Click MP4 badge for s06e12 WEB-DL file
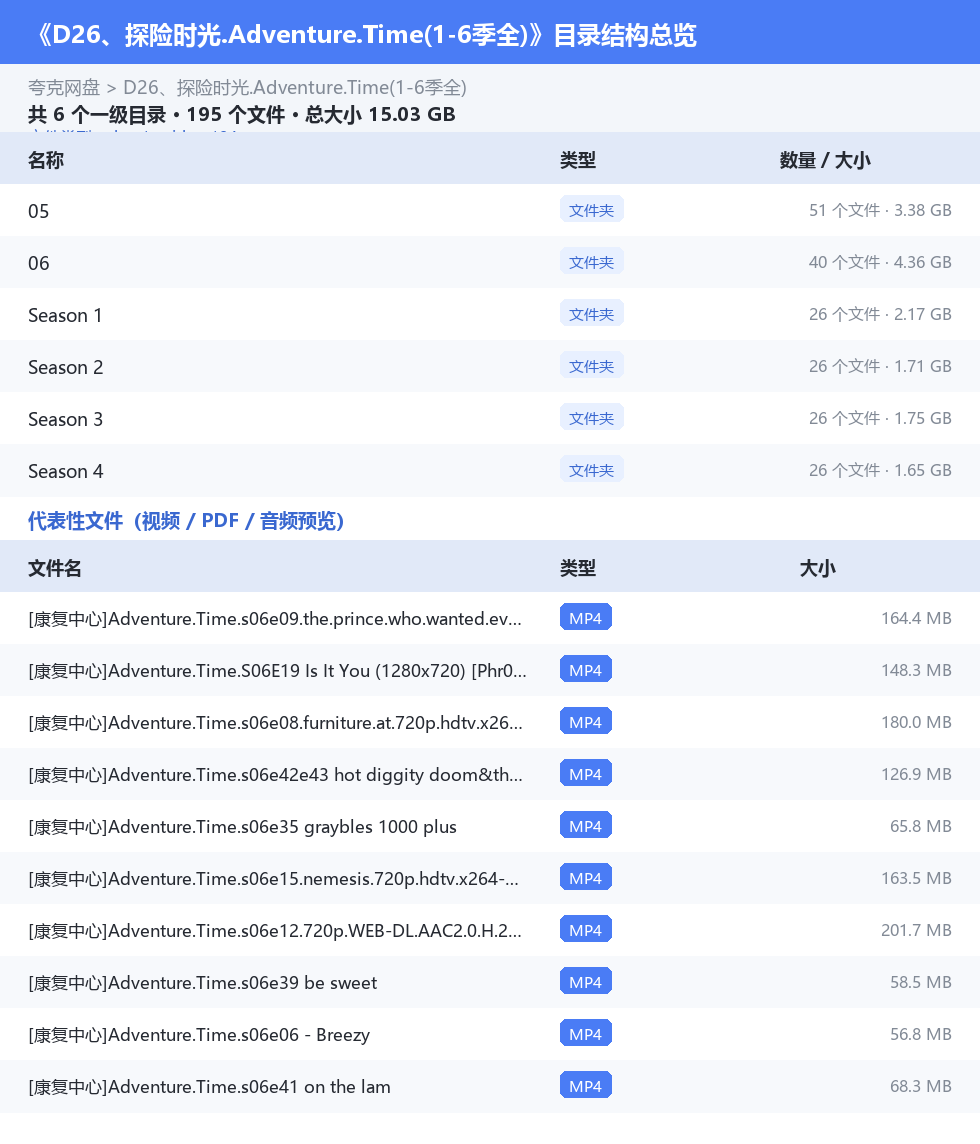The width and height of the screenshot is (980, 1144). [x=585, y=930]
